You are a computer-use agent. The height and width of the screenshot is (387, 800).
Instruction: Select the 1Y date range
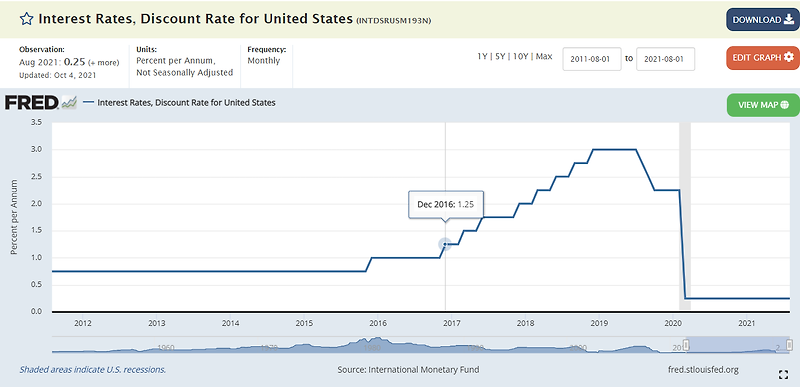(x=482, y=57)
